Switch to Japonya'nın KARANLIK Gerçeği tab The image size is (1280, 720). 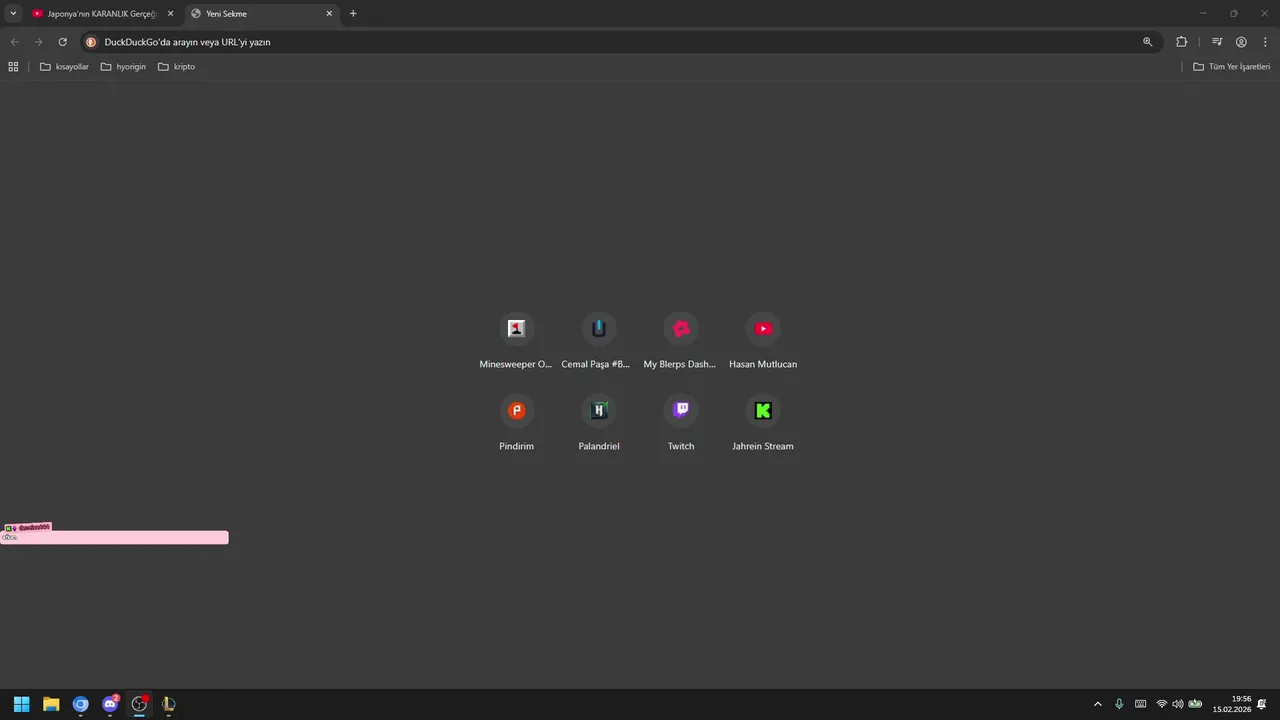101,14
